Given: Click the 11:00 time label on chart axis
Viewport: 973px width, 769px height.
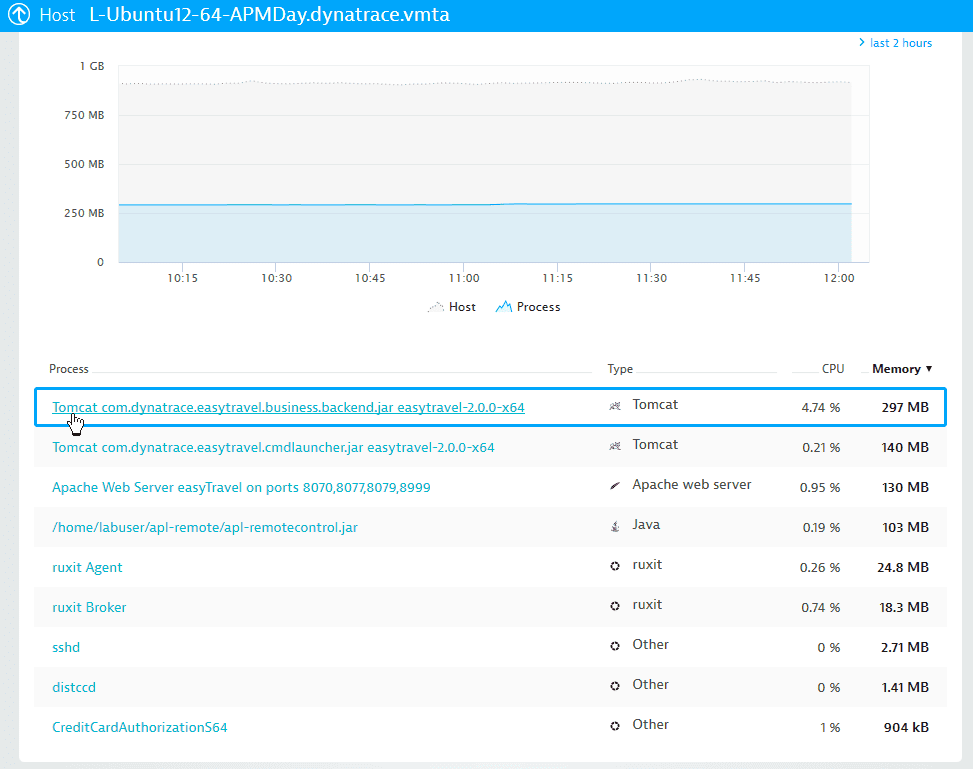Looking at the screenshot, I should (464, 278).
